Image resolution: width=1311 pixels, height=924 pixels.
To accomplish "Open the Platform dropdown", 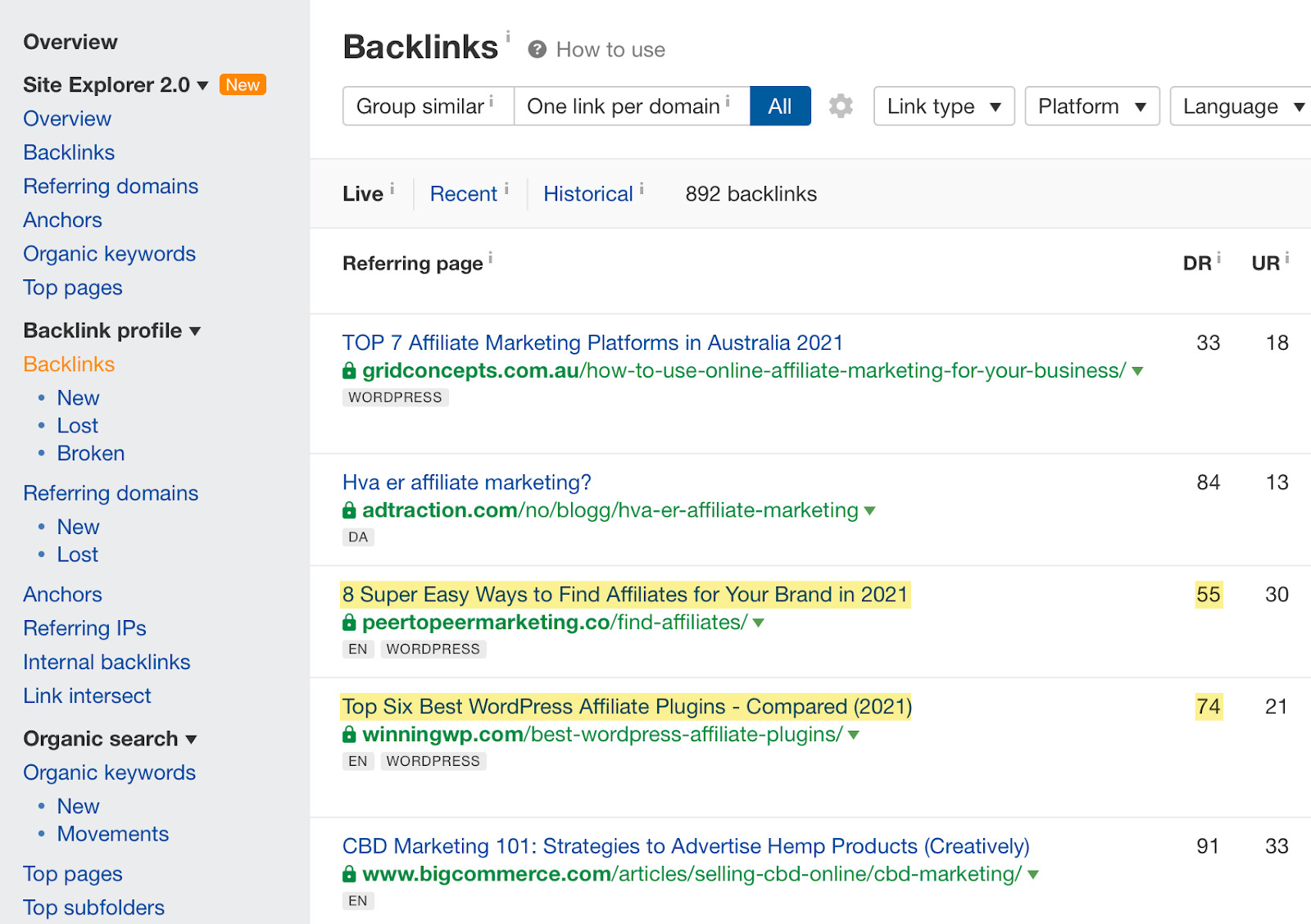I will pyautogui.click(x=1091, y=106).
